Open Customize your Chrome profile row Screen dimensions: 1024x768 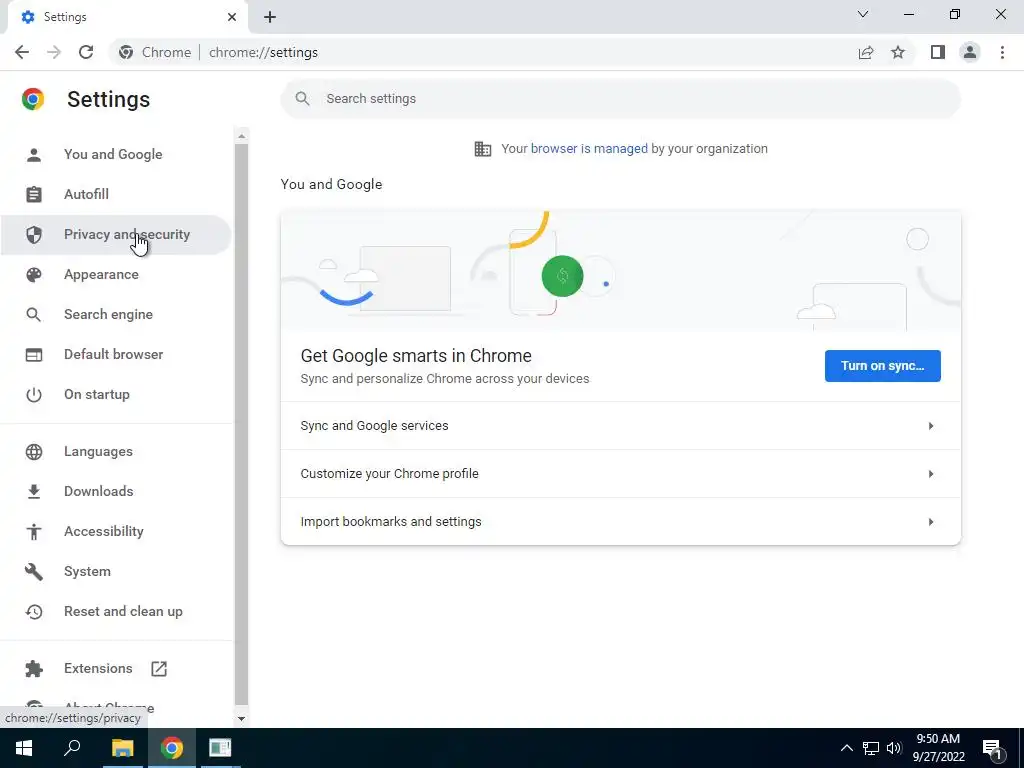[x=620, y=474]
